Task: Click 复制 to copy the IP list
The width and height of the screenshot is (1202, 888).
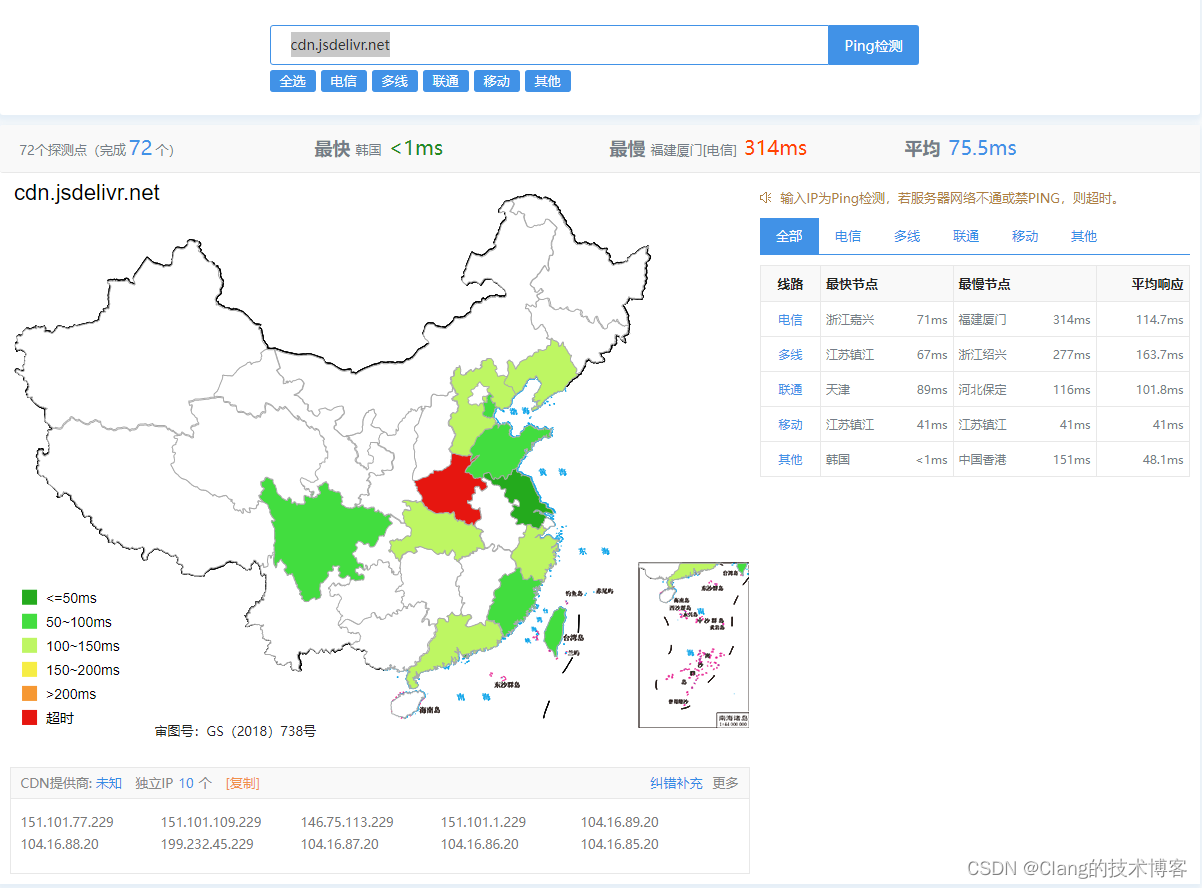Action: (243, 783)
